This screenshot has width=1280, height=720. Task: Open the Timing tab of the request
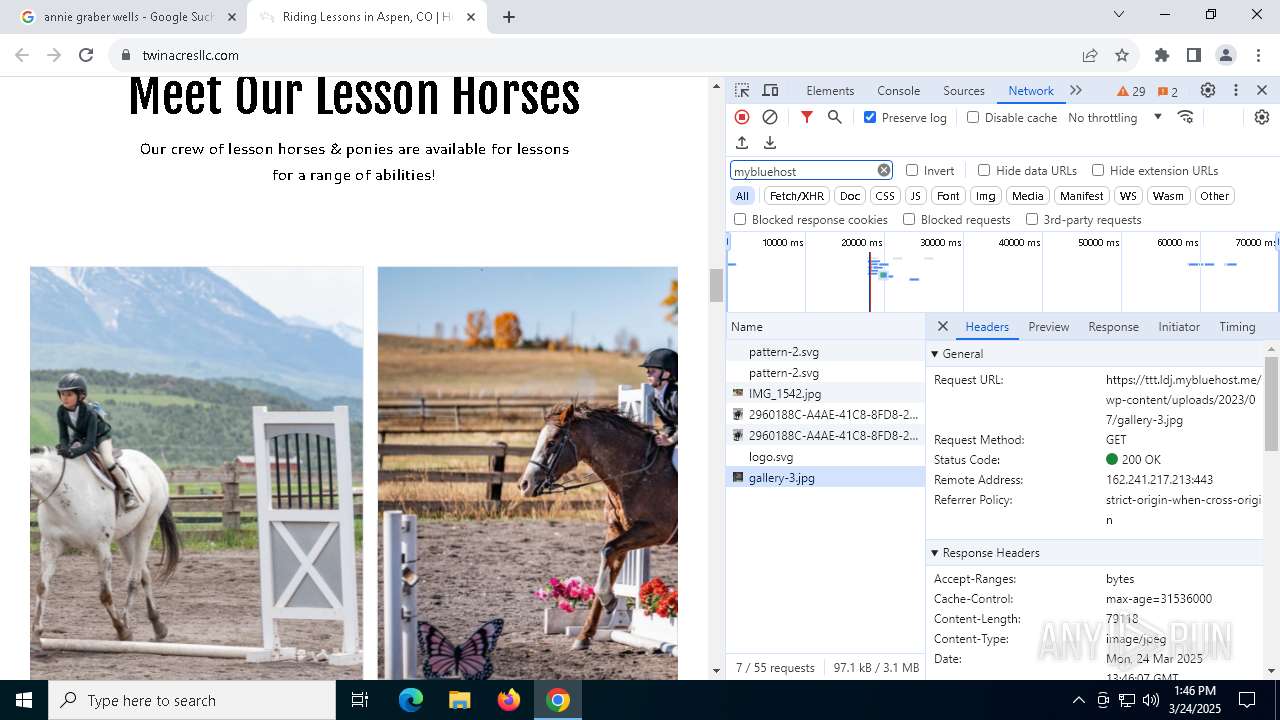1237,327
